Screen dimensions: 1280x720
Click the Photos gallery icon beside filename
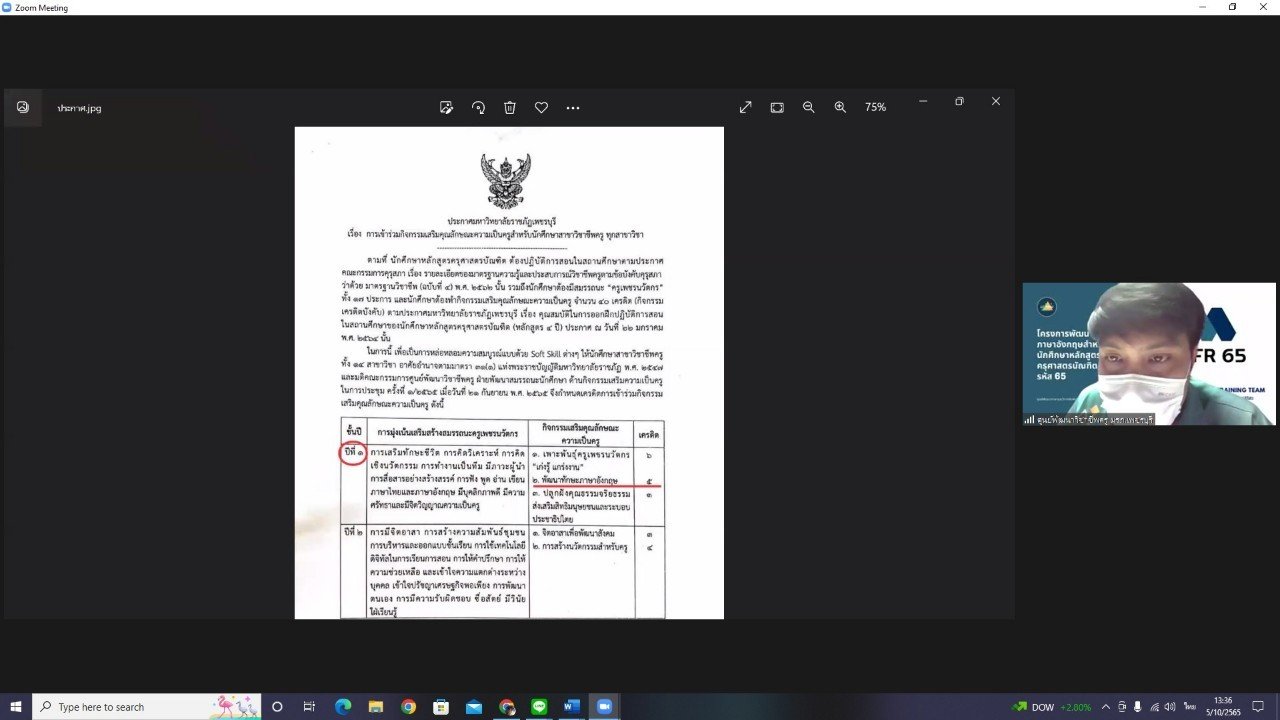click(23, 107)
